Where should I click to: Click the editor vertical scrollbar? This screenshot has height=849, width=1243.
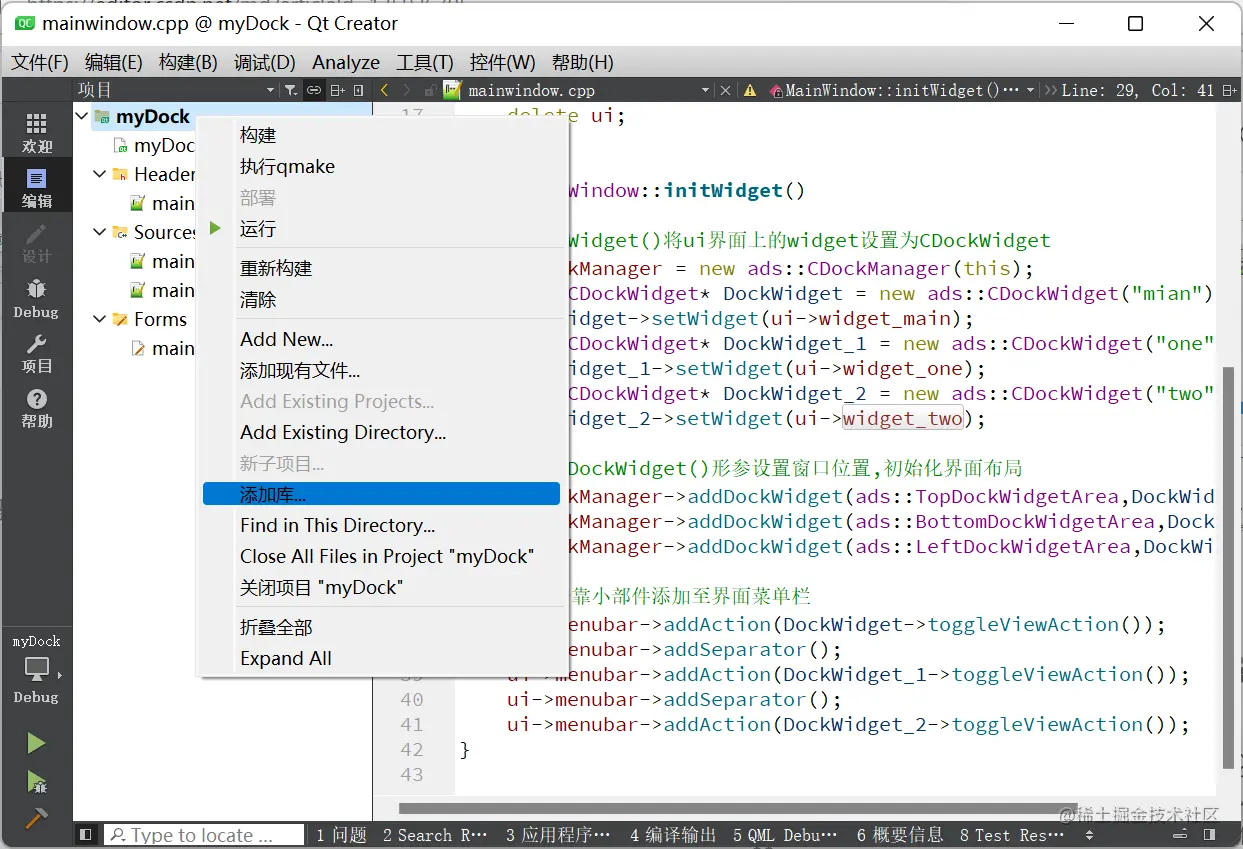(1229, 568)
